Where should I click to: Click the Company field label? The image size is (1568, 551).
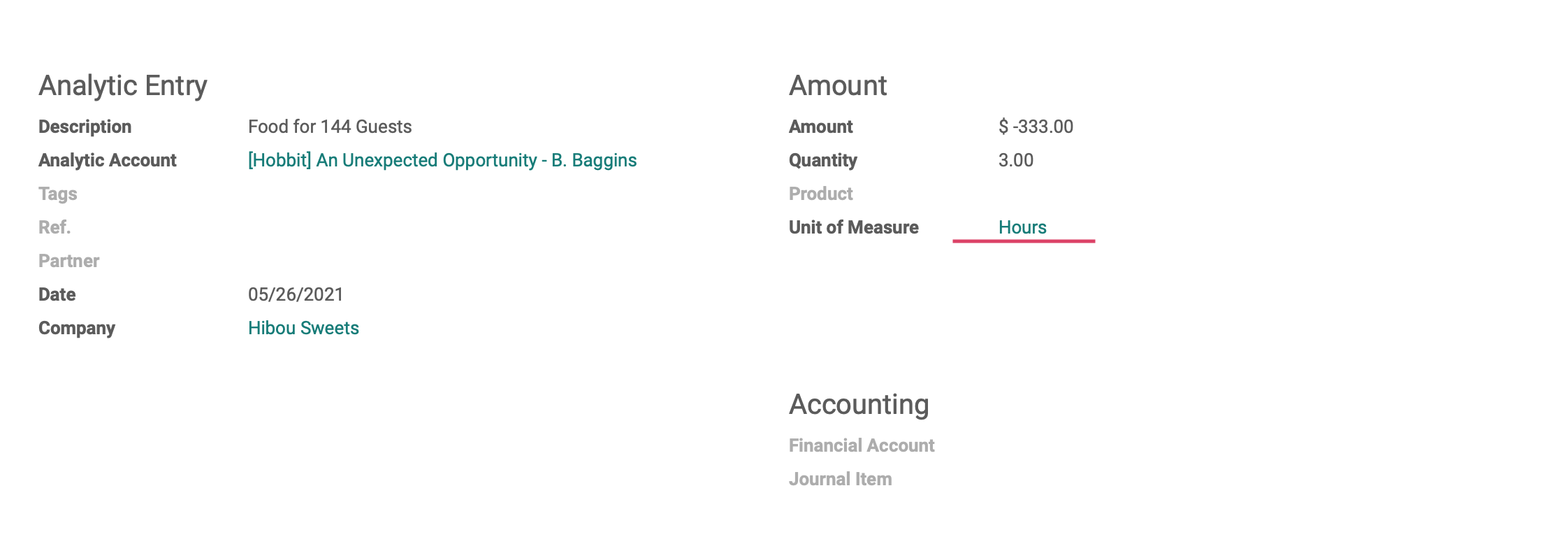(77, 328)
